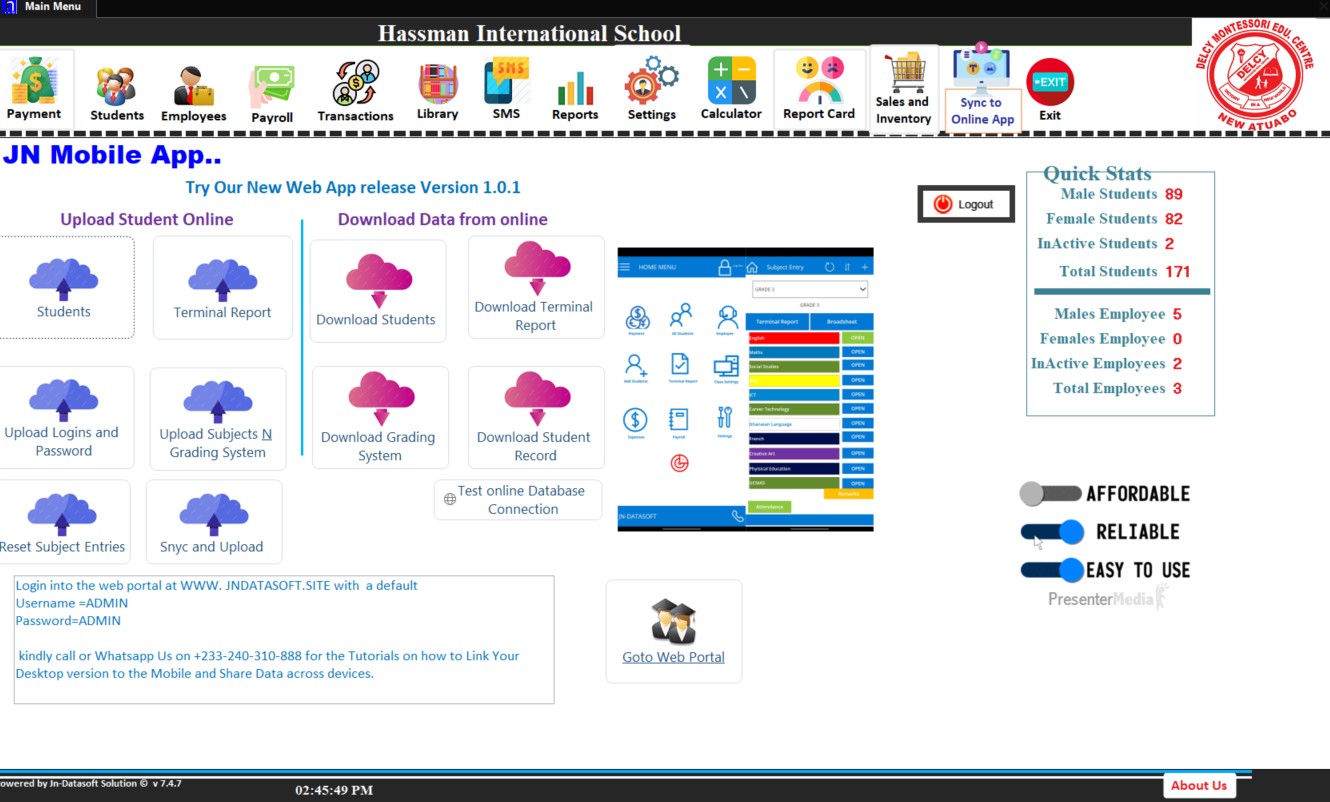The image size is (1330, 802).
Task: Expand the grade dropdown in app preview
Action: pos(808,289)
